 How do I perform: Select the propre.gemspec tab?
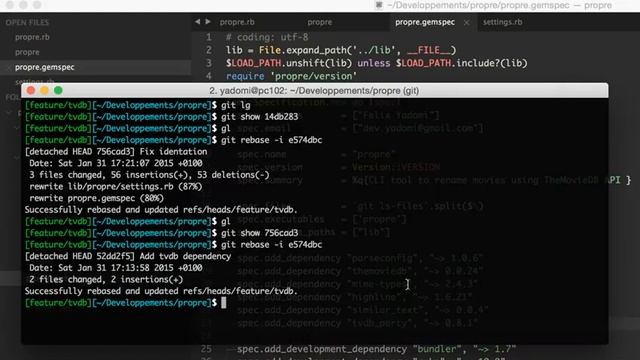[425, 22]
